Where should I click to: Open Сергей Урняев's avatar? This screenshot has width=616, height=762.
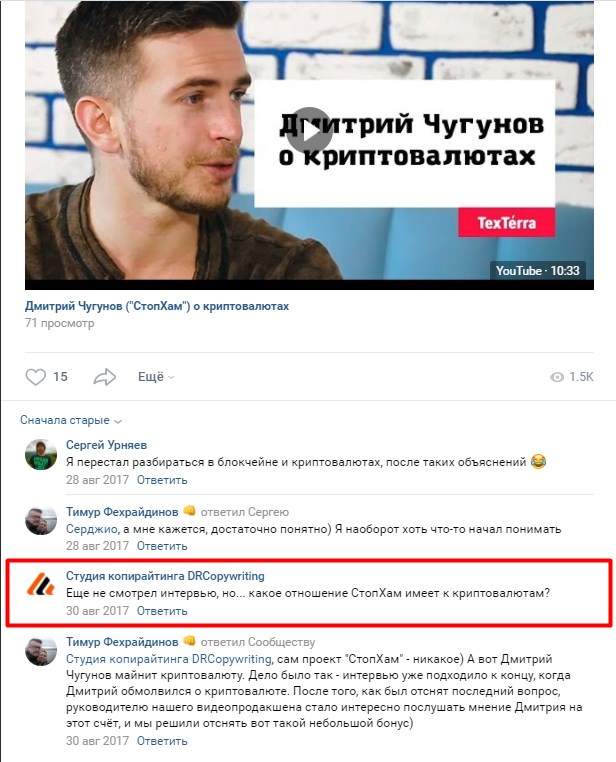coord(41,454)
